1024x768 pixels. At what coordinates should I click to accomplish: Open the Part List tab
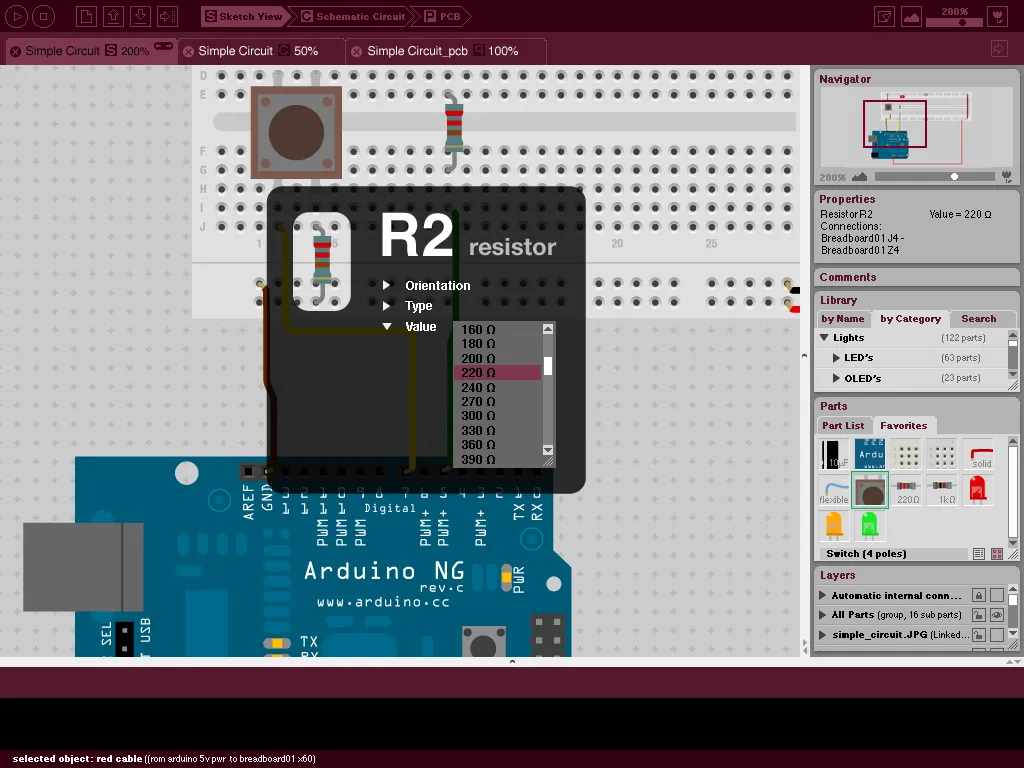click(x=842, y=426)
